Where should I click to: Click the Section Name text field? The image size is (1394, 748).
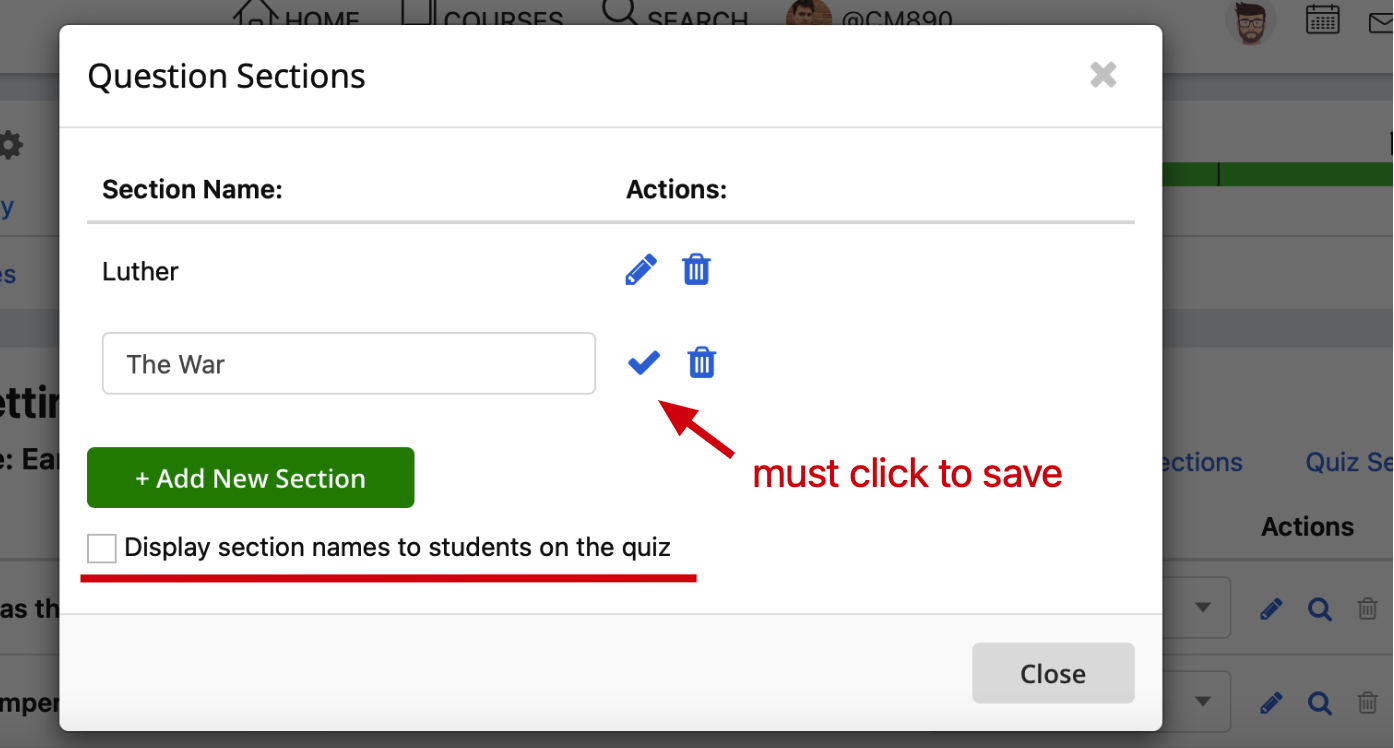click(x=349, y=364)
